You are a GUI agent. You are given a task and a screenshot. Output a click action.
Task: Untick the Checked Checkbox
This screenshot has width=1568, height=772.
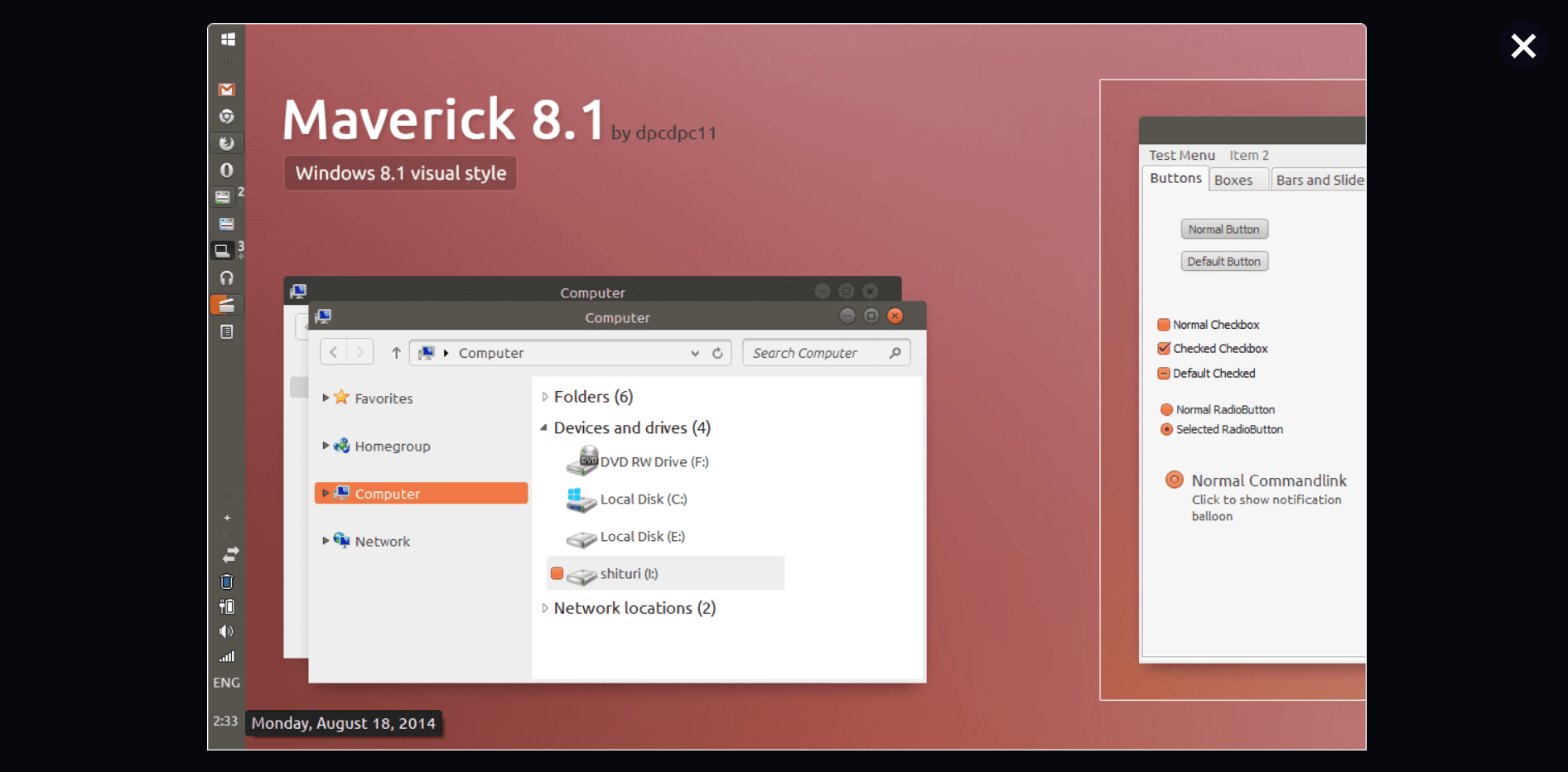(x=1164, y=349)
